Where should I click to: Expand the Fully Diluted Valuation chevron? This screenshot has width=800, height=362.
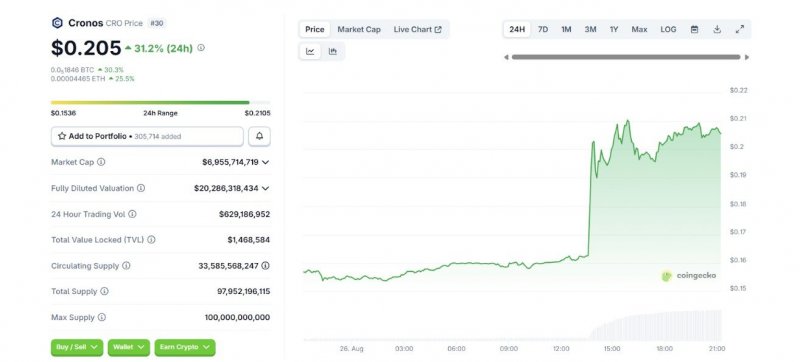click(x=265, y=188)
